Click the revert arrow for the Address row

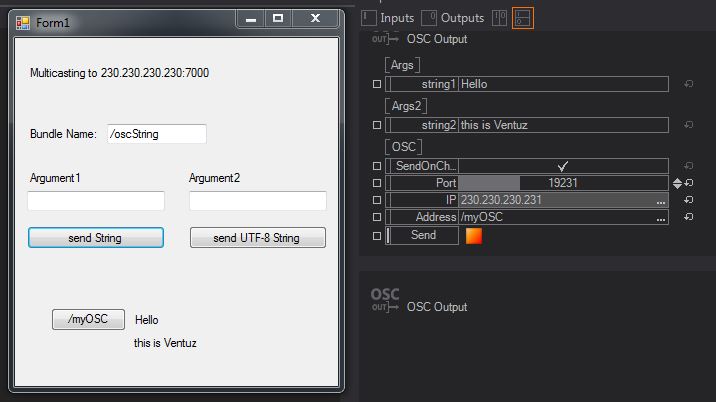pos(689,217)
